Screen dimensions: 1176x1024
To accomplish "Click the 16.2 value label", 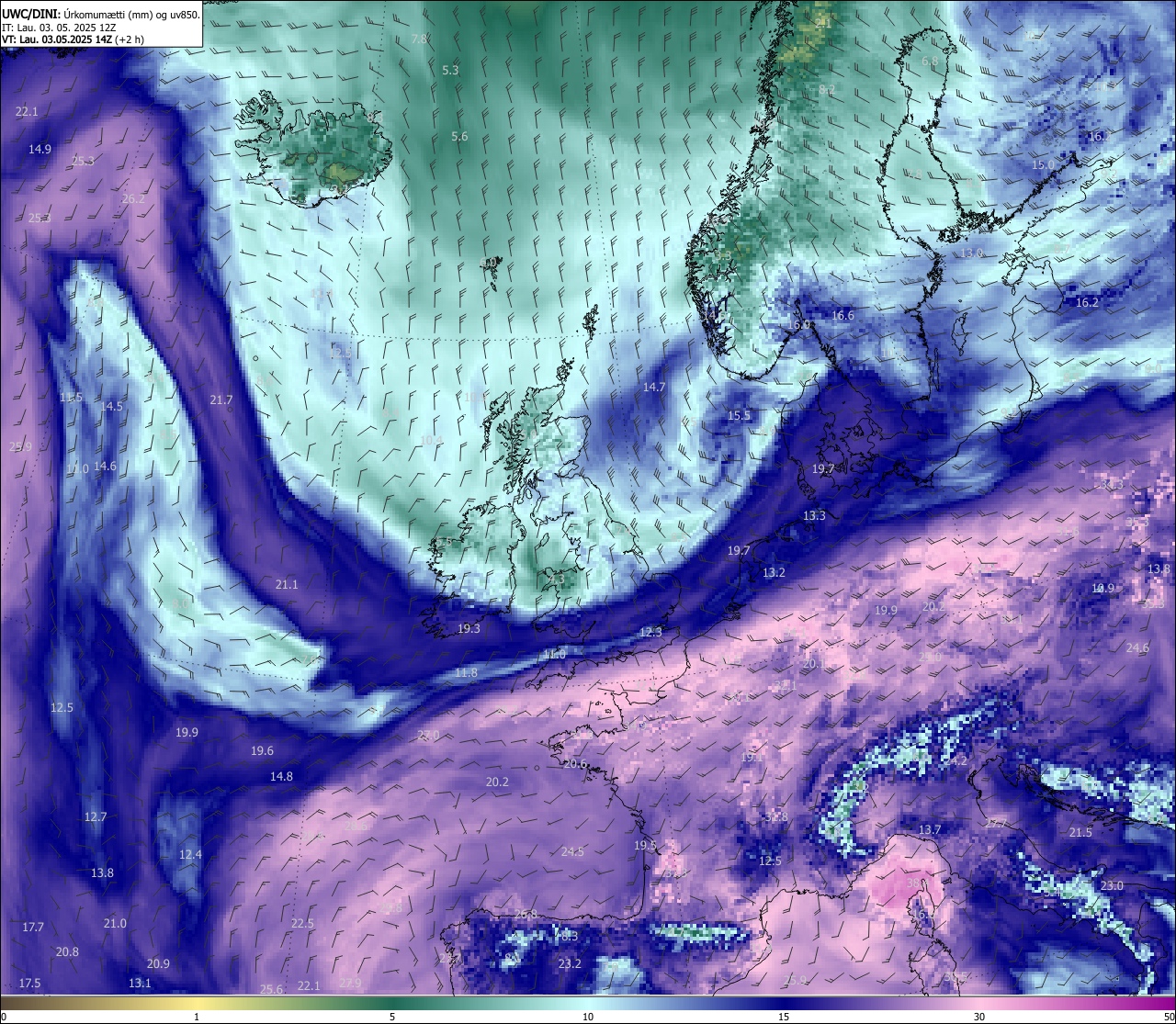I will [1087, 302].
